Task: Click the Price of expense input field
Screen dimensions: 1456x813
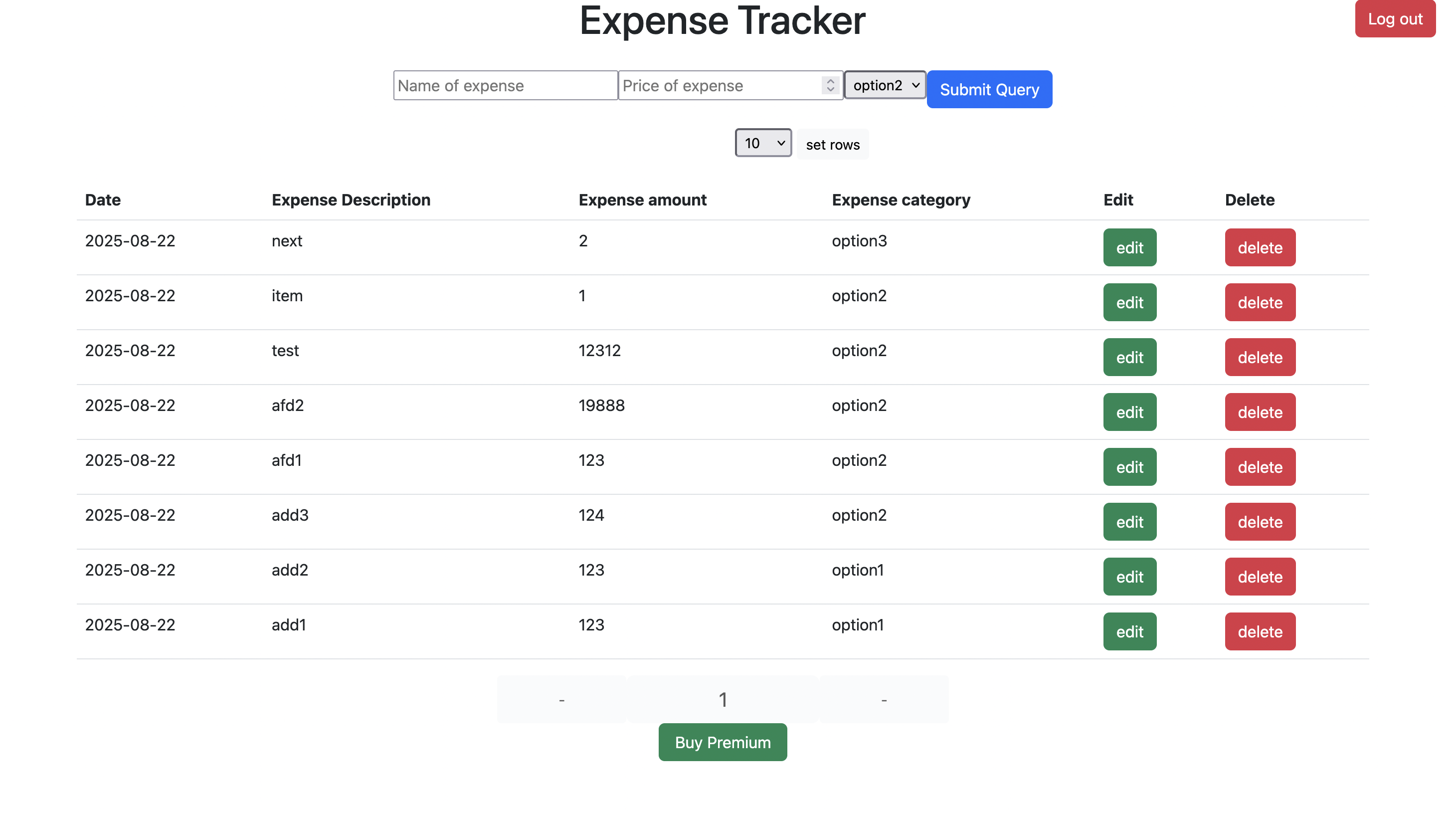Action: coord(718,85)
